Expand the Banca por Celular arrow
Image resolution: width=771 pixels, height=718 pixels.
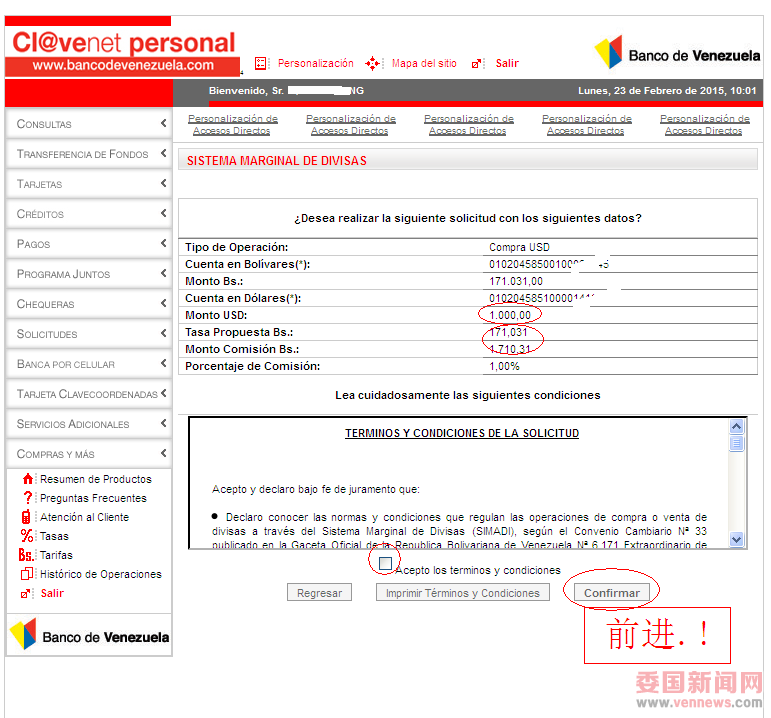(164, 363)
